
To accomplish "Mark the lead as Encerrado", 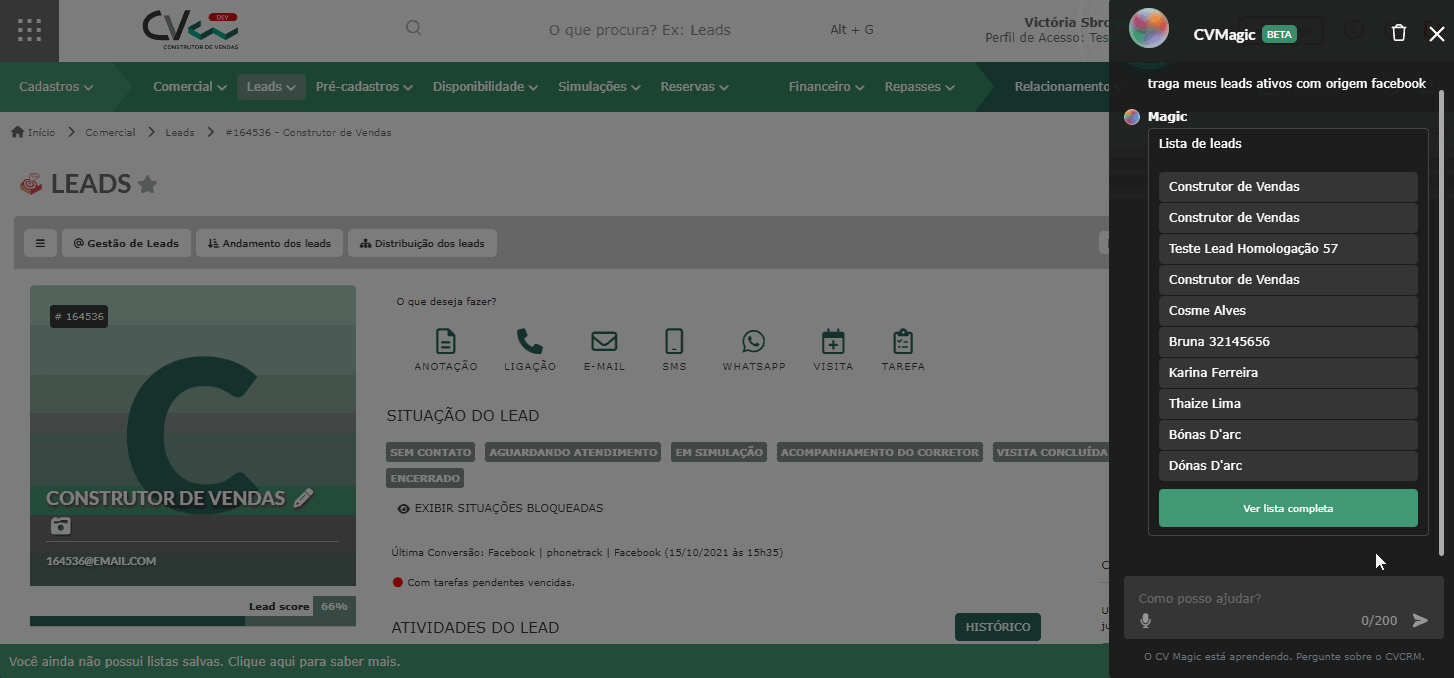I will coord(425,478).
